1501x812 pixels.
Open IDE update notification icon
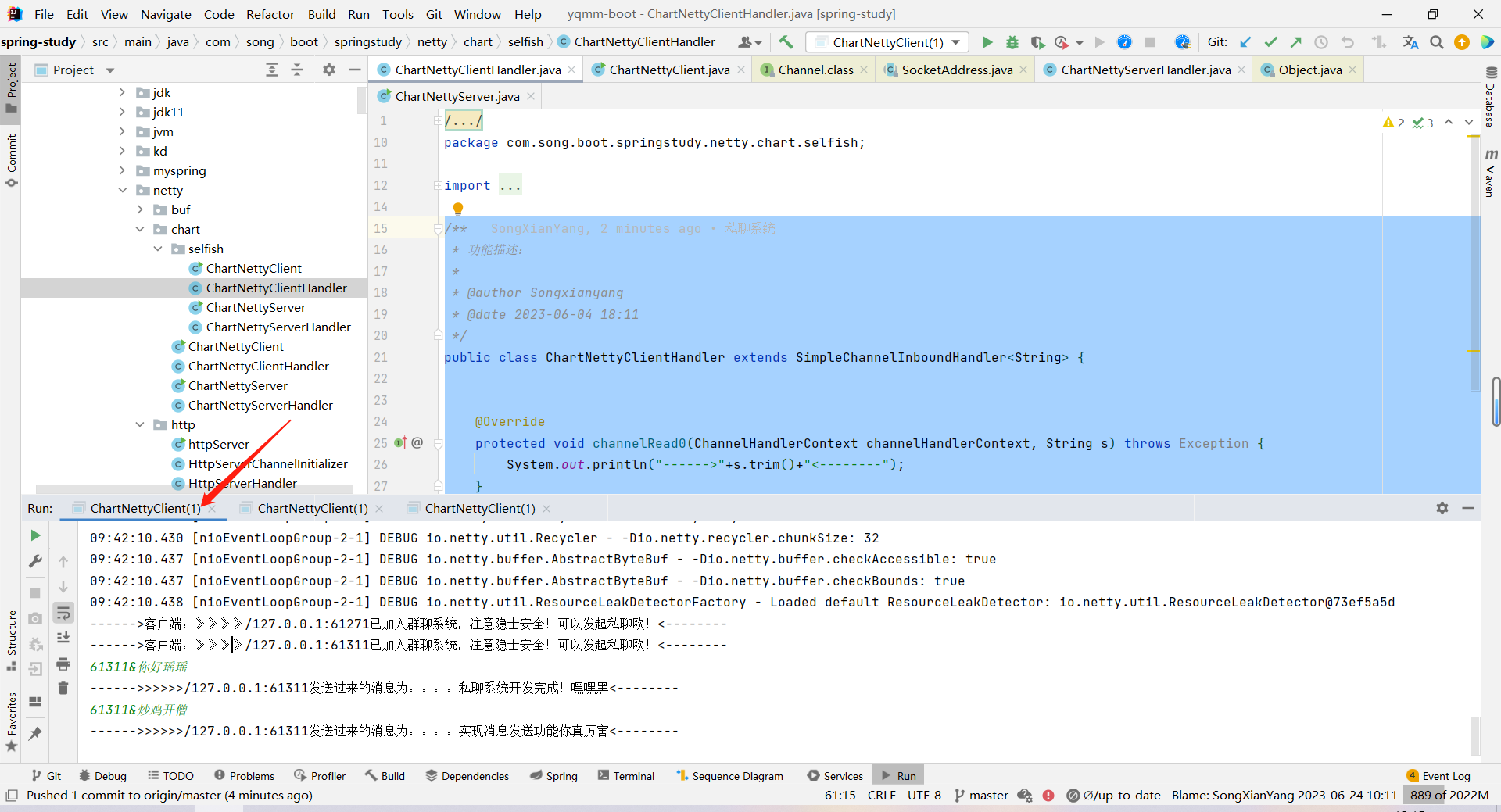coord(1462,42)
